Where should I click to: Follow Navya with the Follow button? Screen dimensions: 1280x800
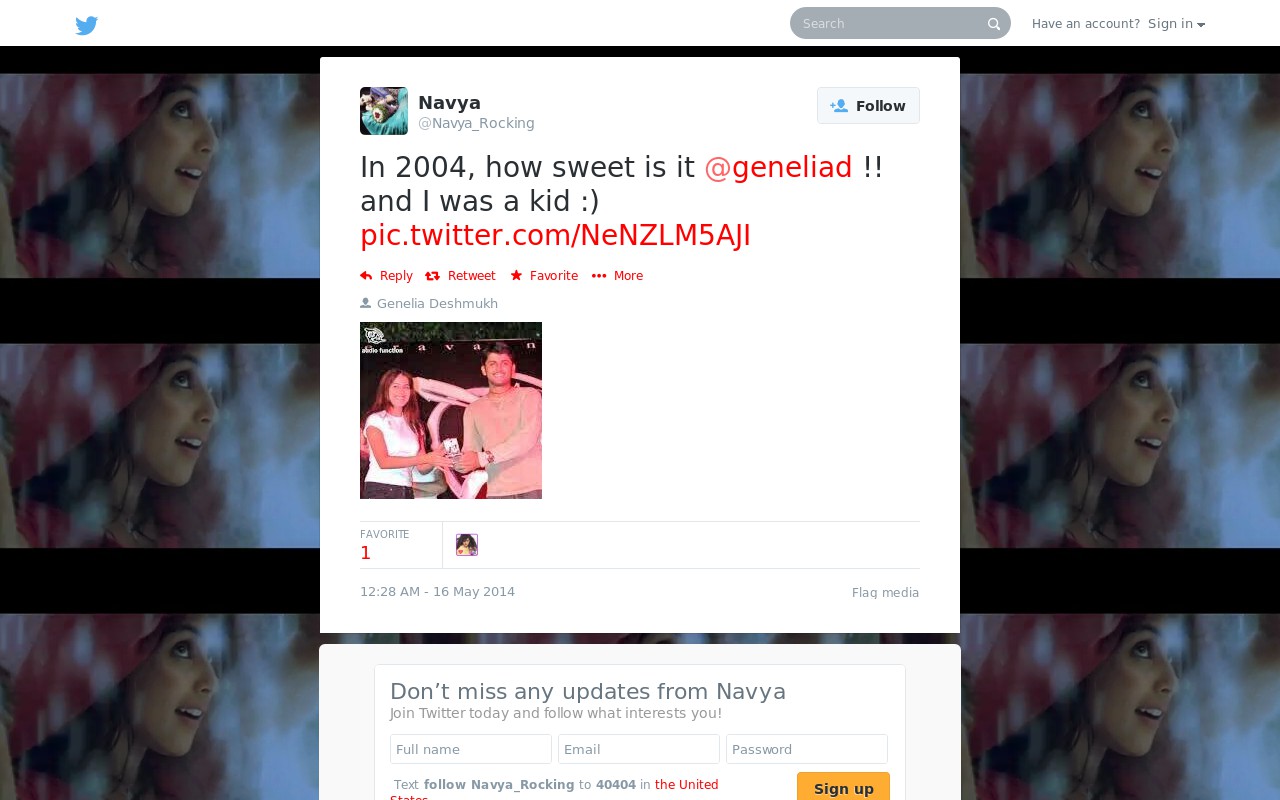pos(868,106)
